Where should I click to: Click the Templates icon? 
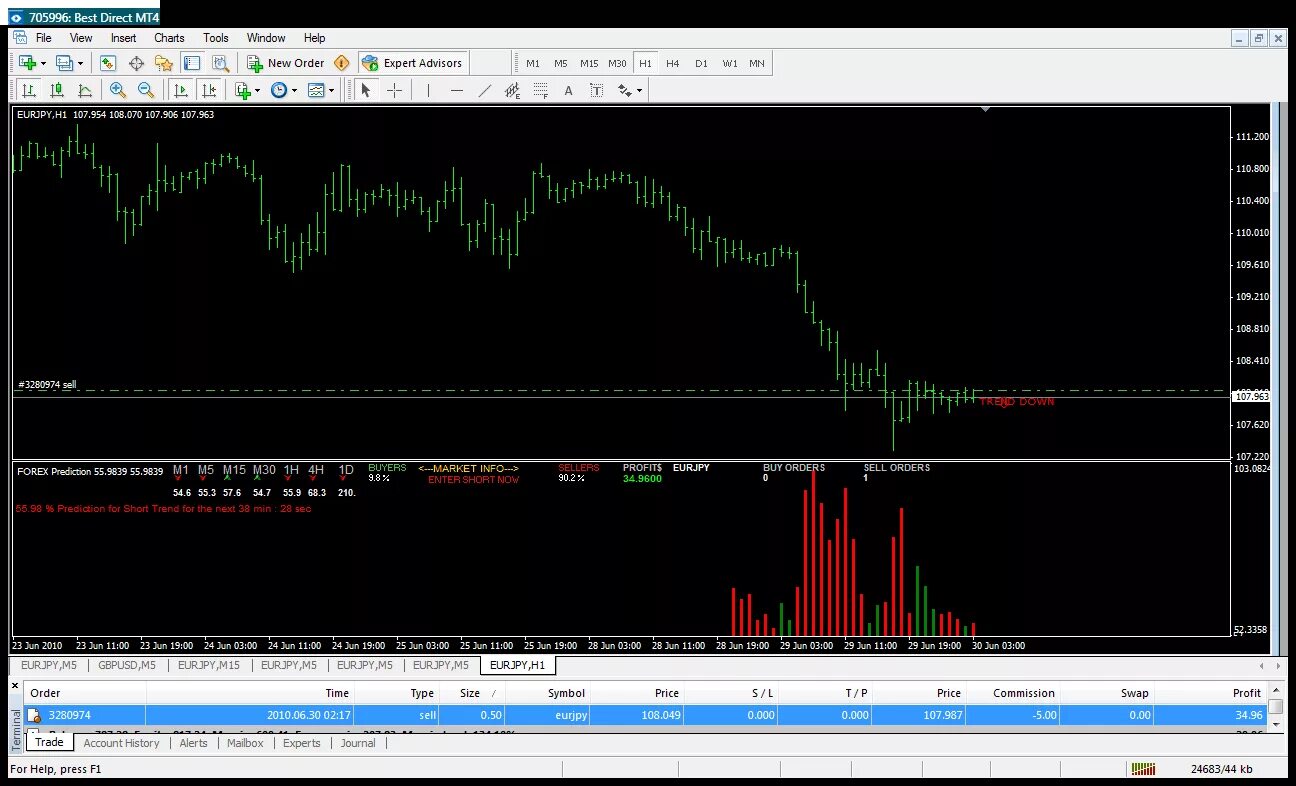coord(316,90)
